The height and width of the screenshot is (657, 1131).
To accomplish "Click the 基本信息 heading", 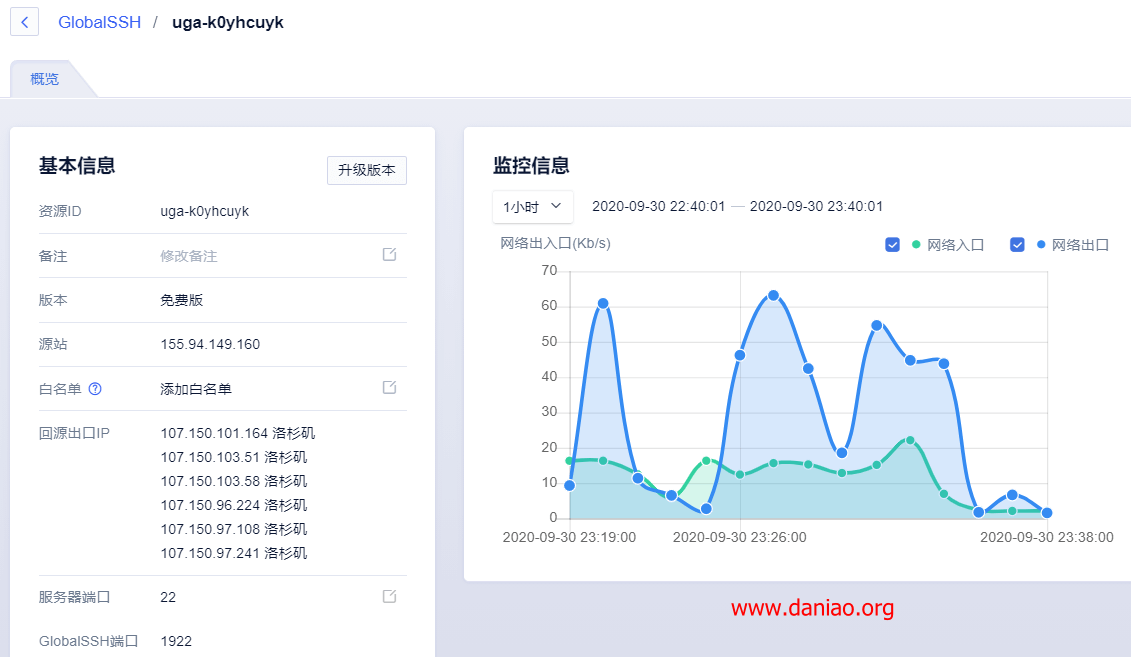I will click(x=77, y=166).
